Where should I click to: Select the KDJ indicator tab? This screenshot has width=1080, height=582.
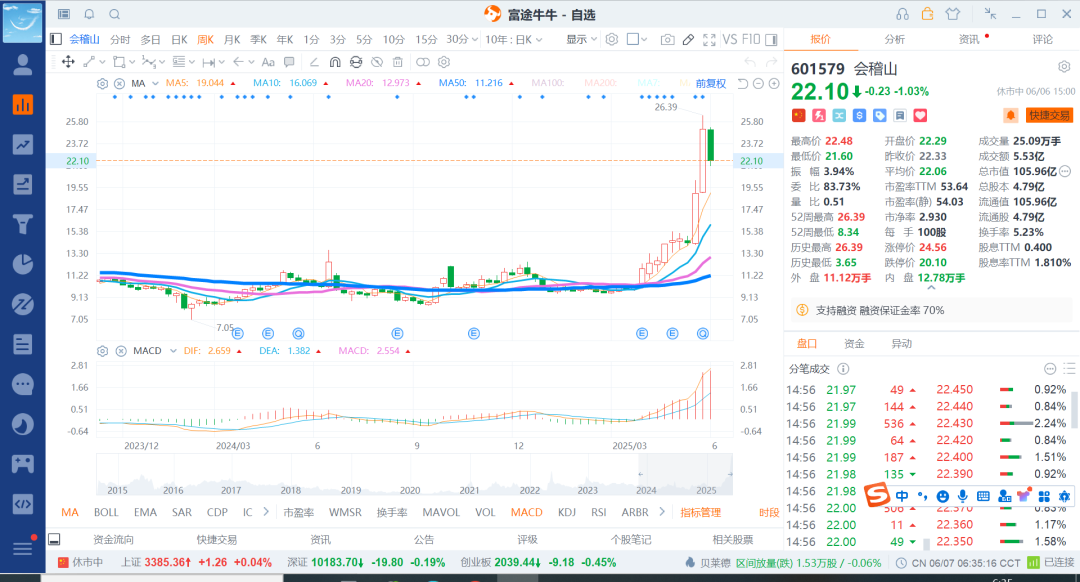tap(567, 512)
